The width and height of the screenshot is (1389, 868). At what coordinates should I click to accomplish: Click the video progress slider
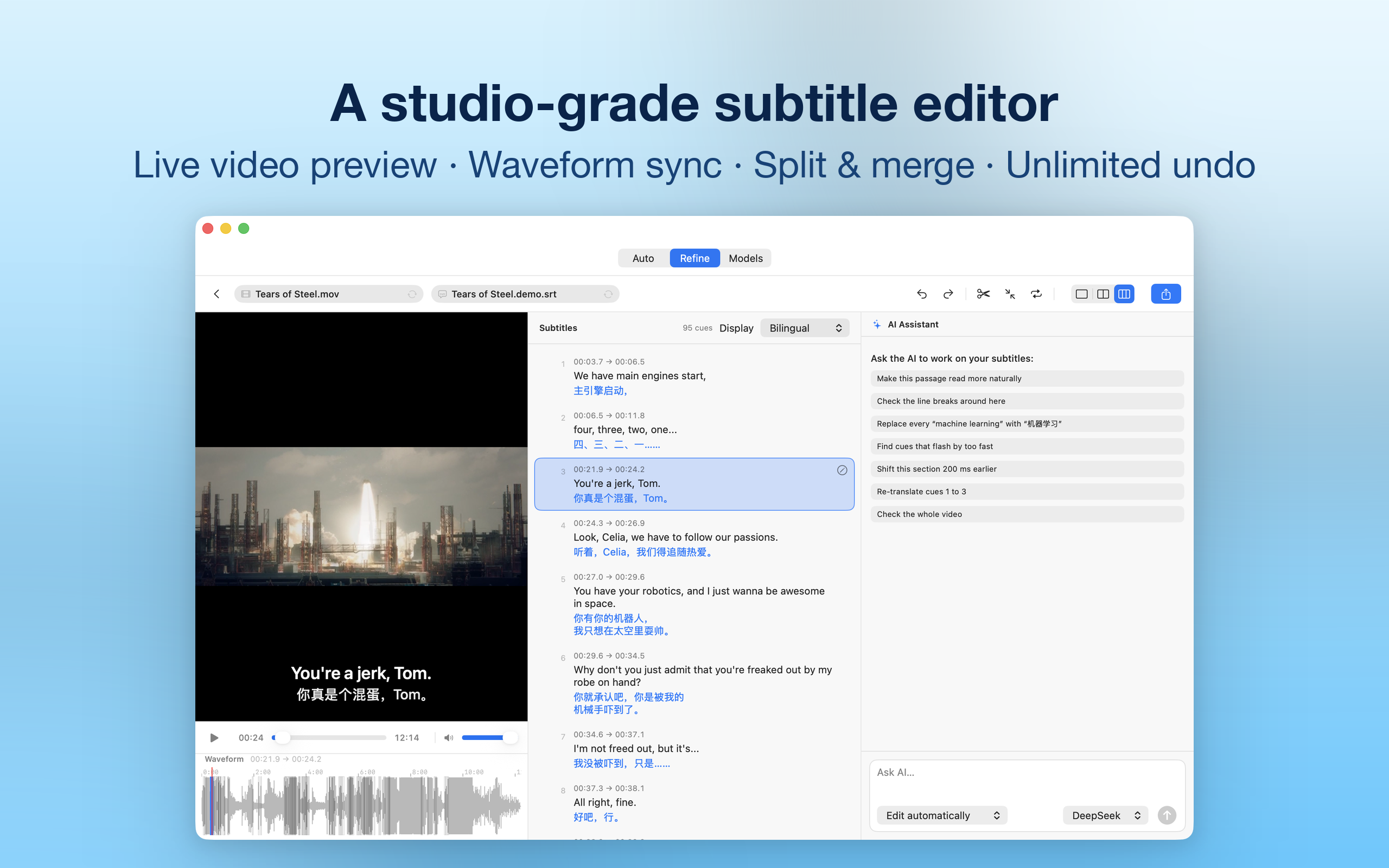click(x=329, y=738)
